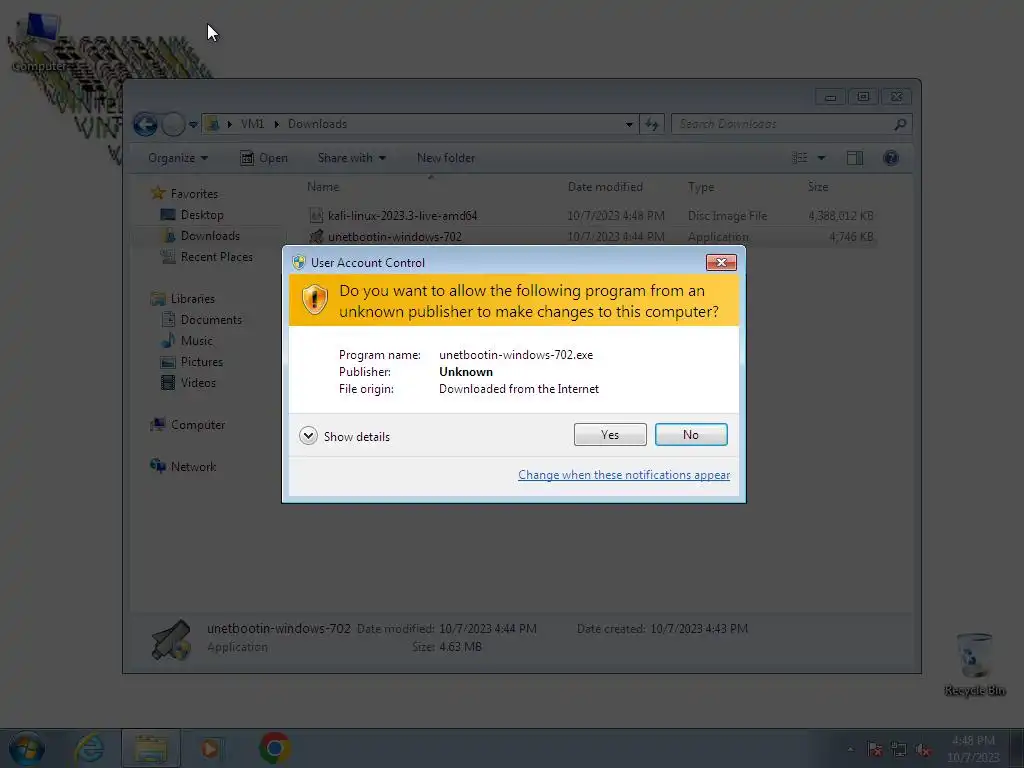Image resolution: width=1024 pixels, height=768 pixels.
Task: Change the view with the view icon
Action: [799, 158]
